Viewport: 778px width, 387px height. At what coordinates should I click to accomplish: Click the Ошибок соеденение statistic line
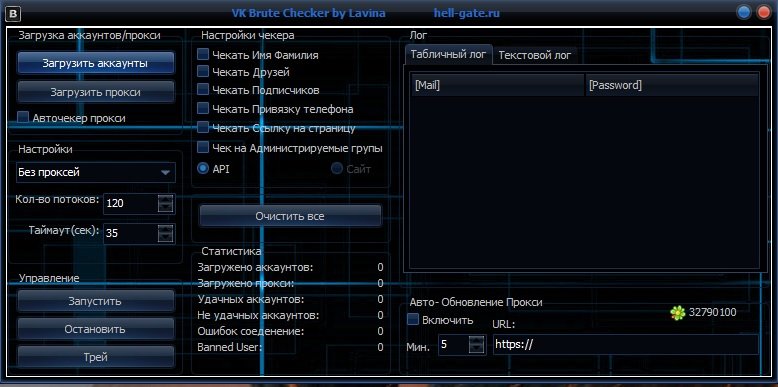[x=290, y=331]
